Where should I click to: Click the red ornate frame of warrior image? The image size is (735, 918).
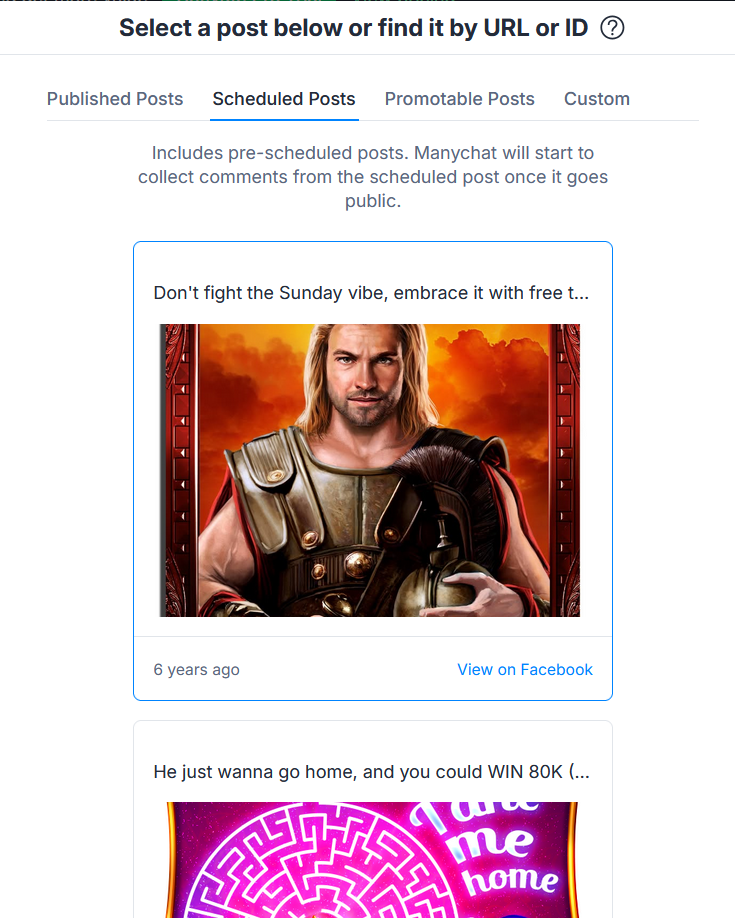click(x=179, y=470)
